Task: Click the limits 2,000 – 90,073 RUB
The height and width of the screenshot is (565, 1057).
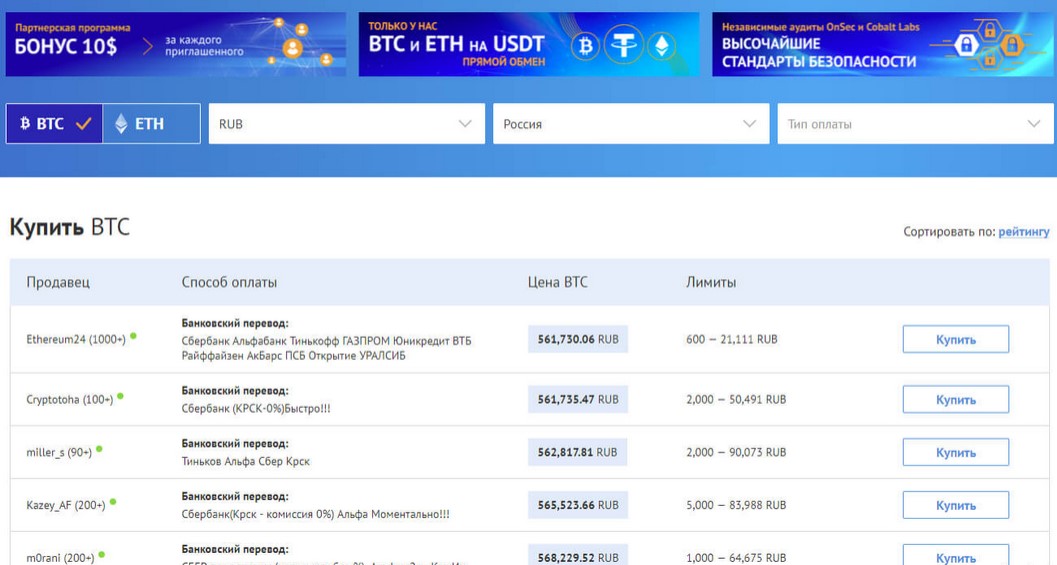Action: 736,452
